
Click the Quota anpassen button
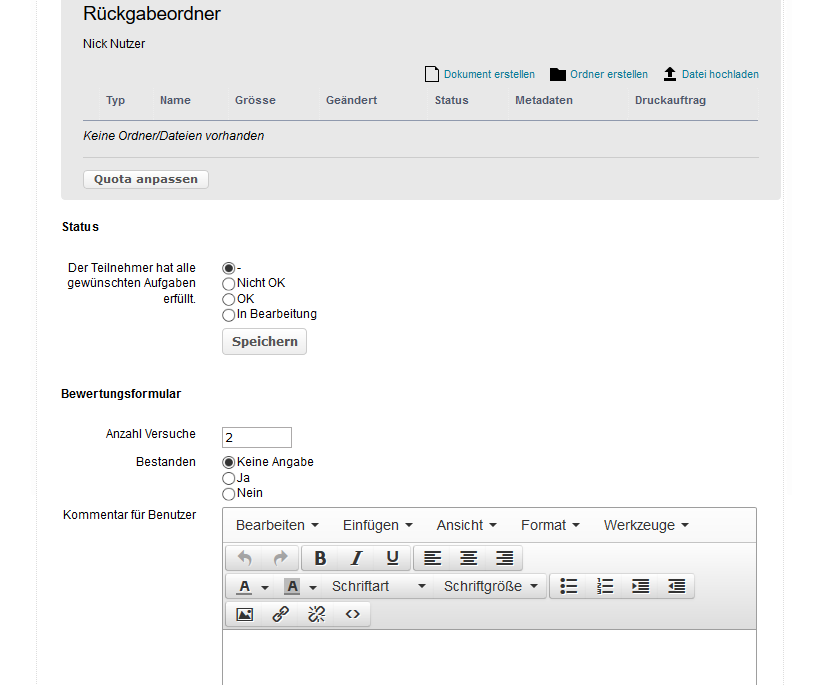tap(145, 179)
